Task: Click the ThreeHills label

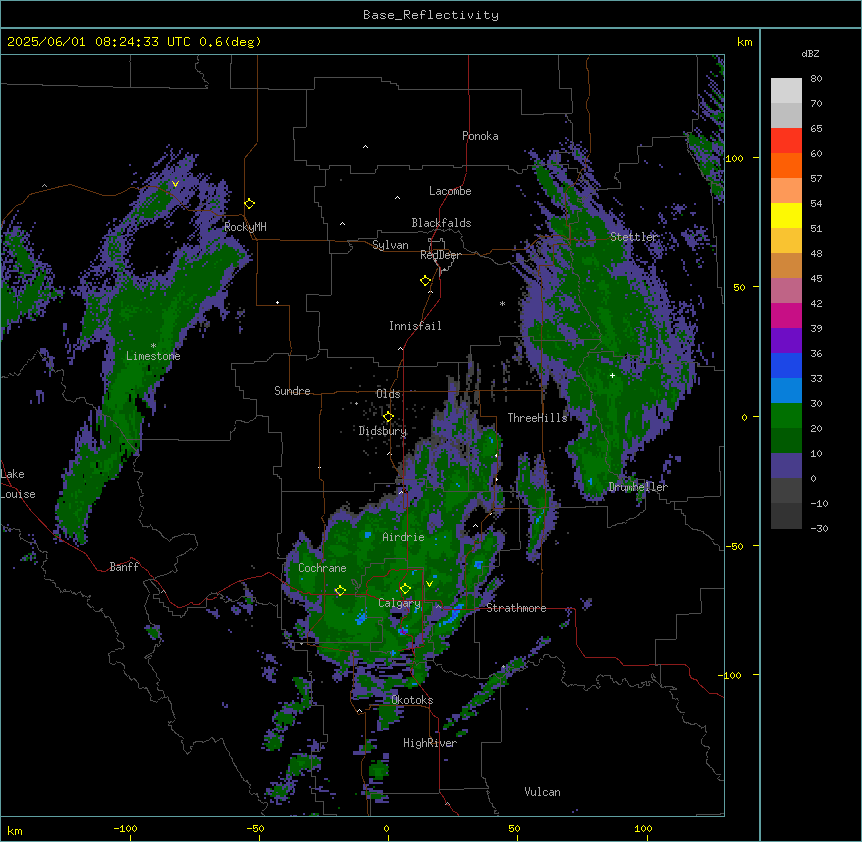Action: click(537, 418)
